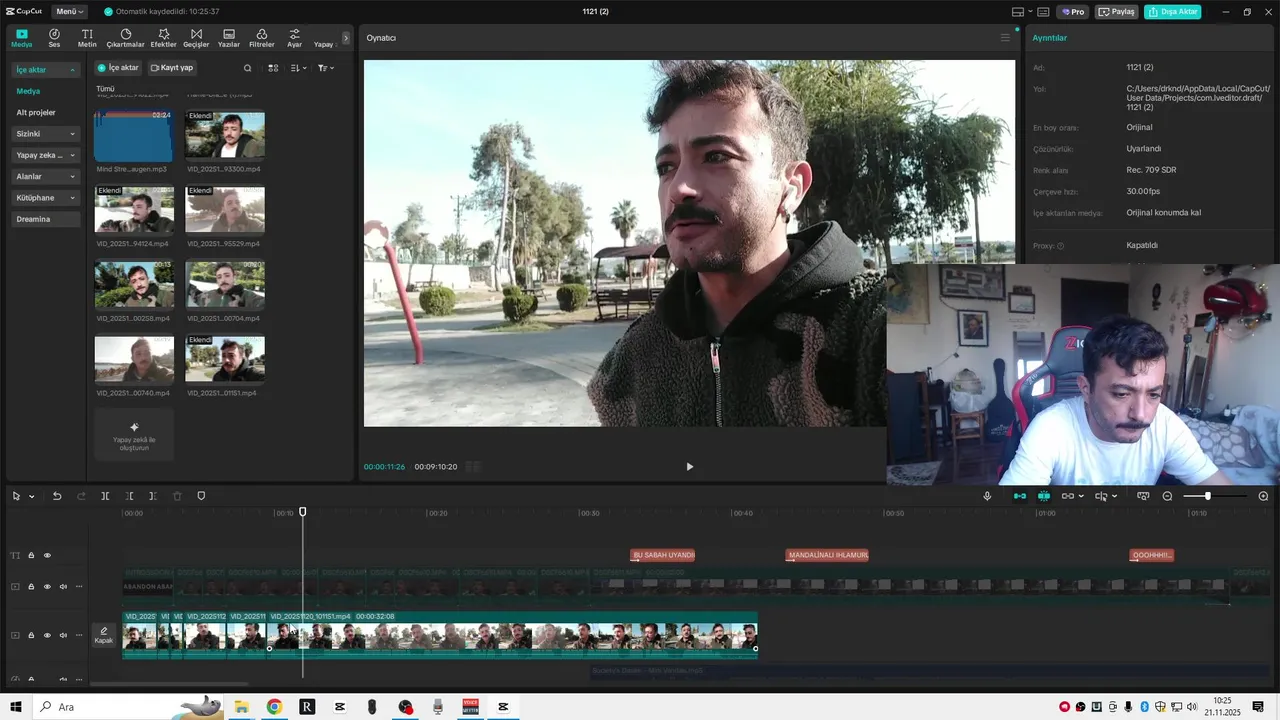Screen dimensions: 1280x720
Task: Open the Metin text tab
Action: pyautogui.click(x=87, y=38)
